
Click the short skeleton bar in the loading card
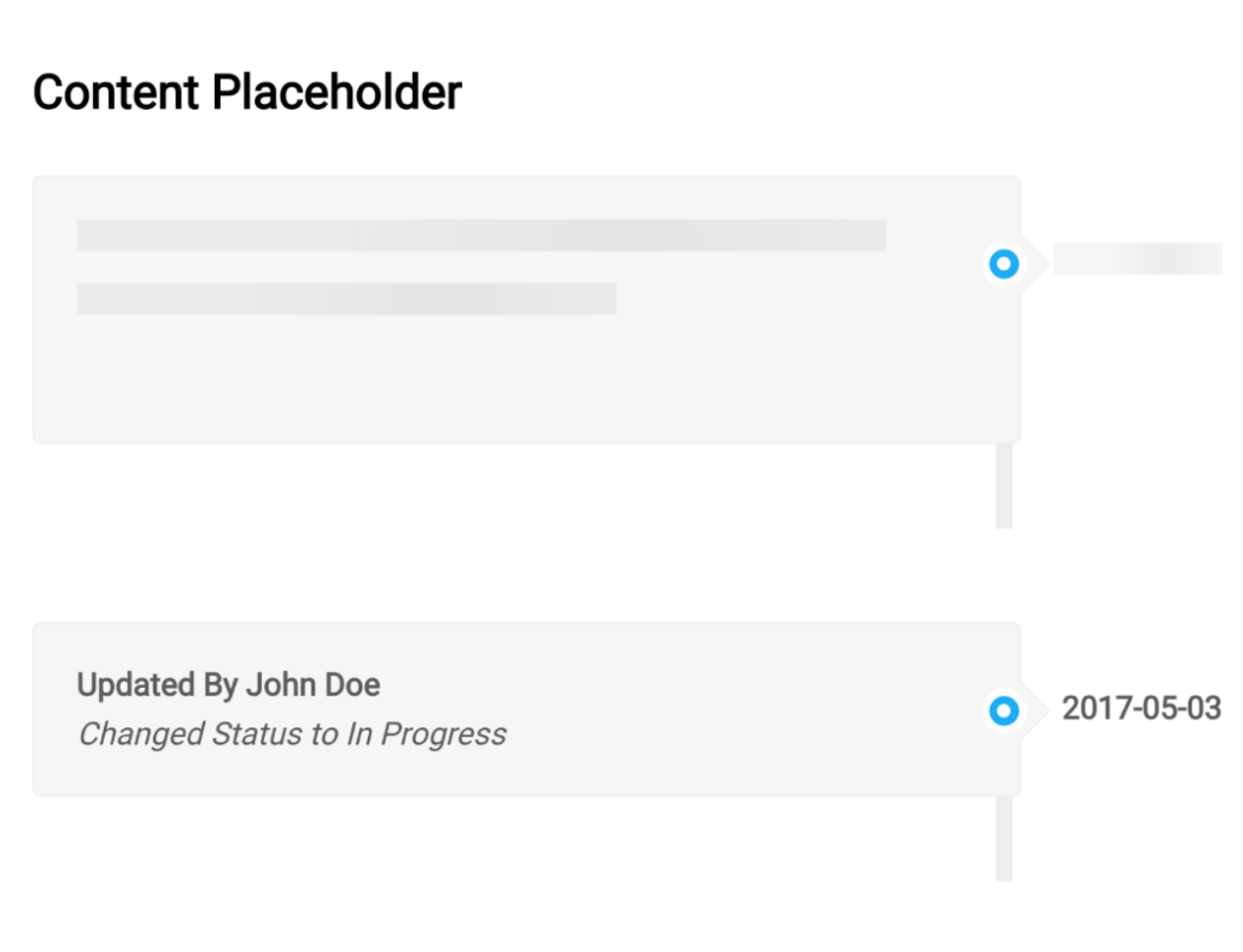click(346, 299)
